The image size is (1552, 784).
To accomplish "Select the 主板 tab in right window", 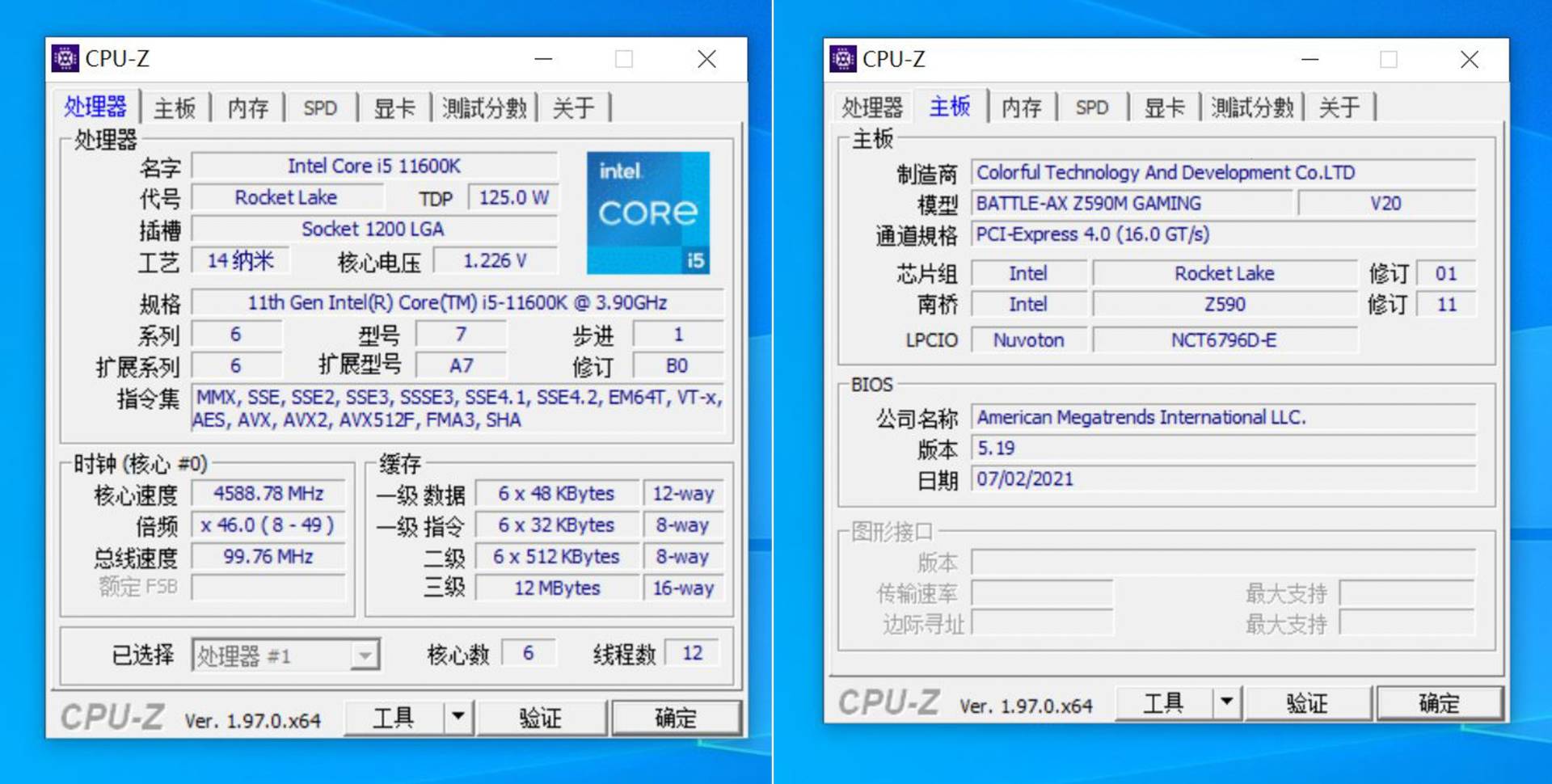I will pyautogui.click(x=950, y=106).
